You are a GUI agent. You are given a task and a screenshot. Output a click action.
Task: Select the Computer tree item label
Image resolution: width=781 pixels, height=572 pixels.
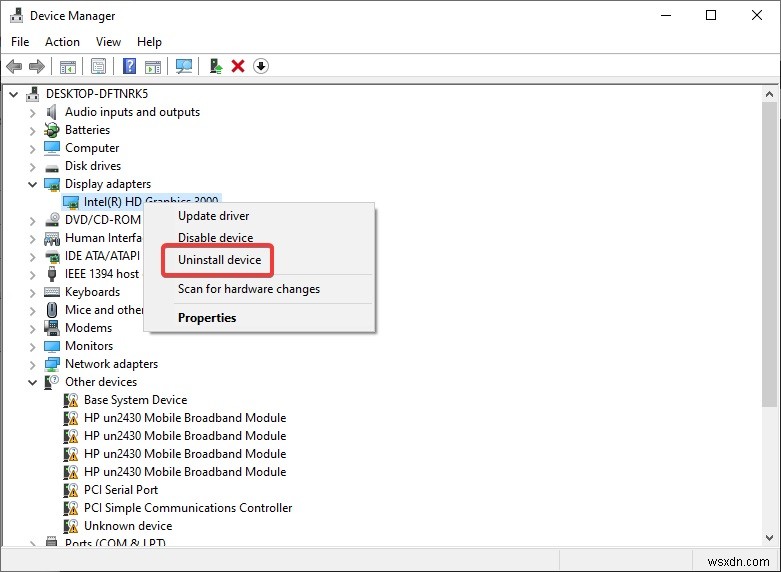point(92,148)
